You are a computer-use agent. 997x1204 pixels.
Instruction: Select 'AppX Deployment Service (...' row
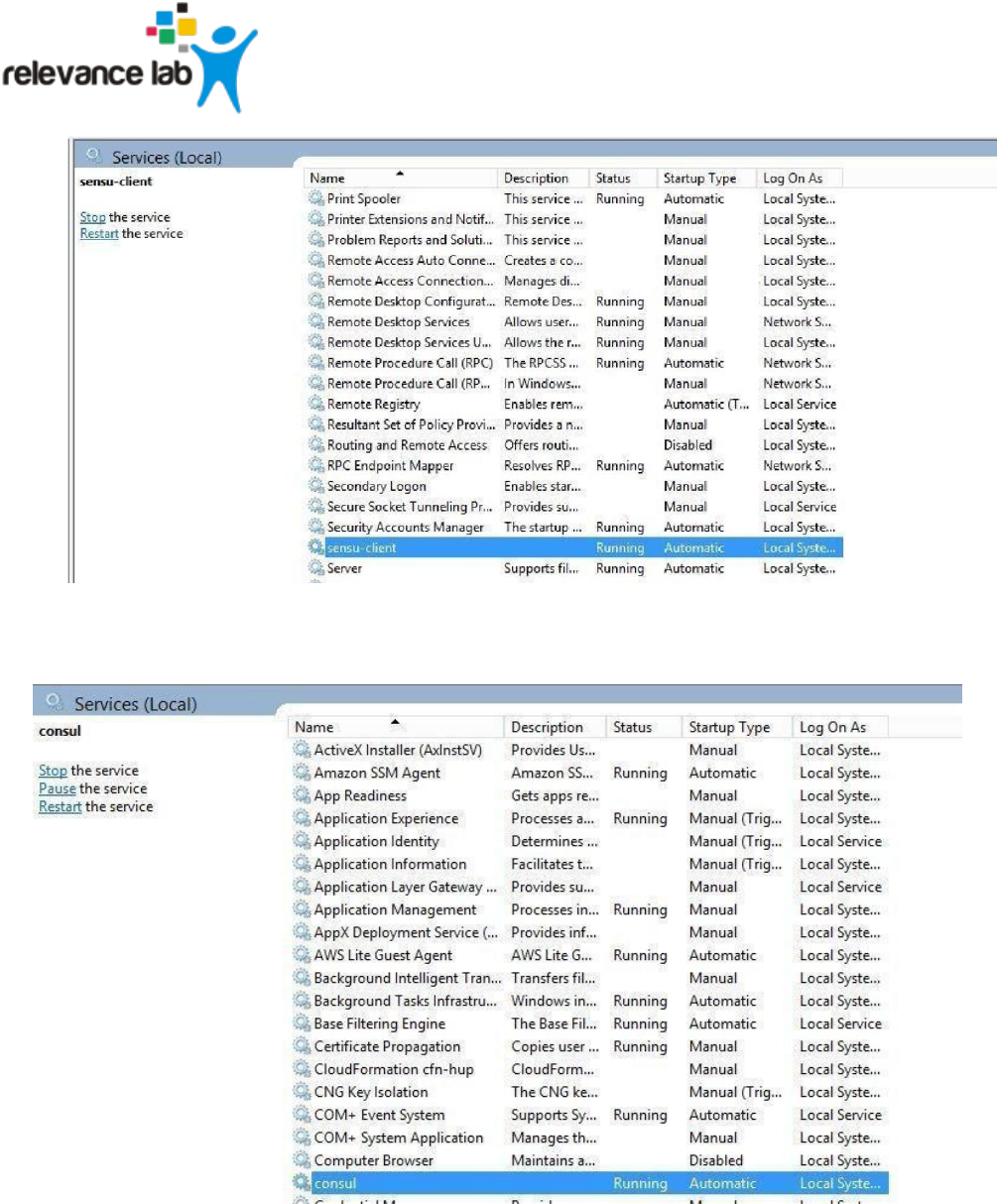[x=589, y=932]
